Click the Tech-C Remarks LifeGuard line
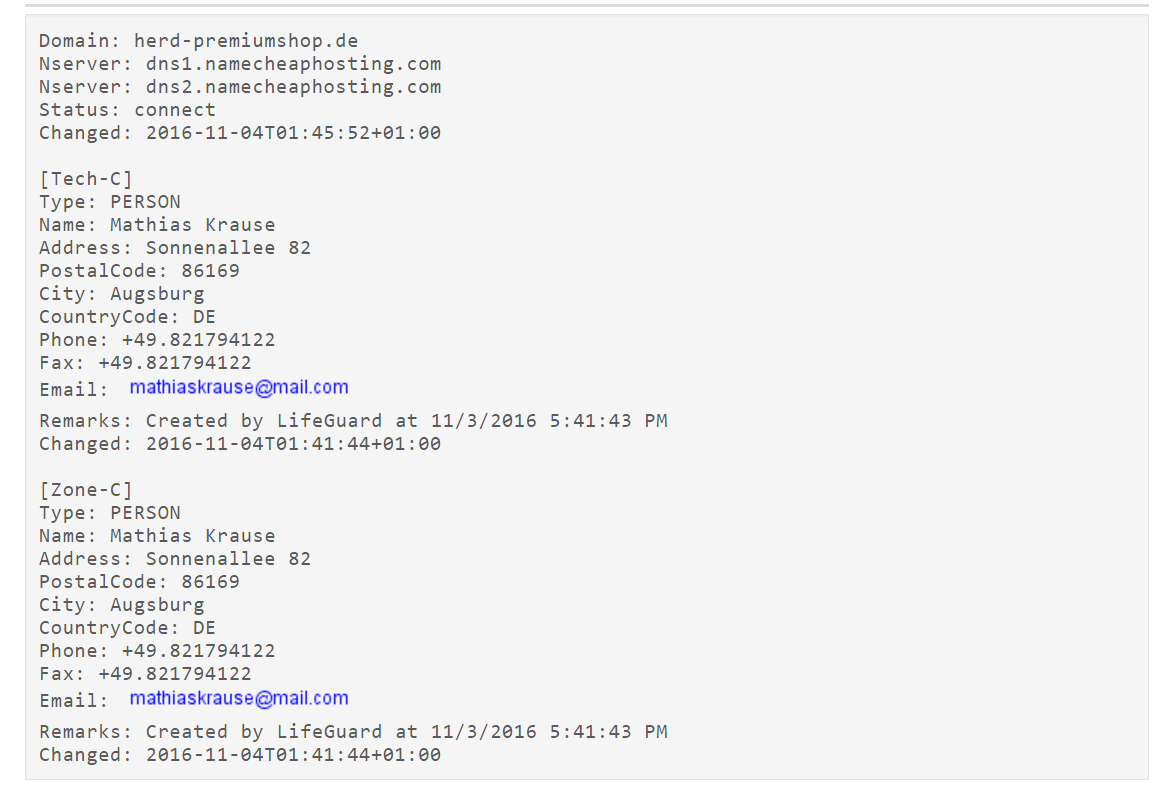This screenshot has width=1169, height=805. pos(353,421)
